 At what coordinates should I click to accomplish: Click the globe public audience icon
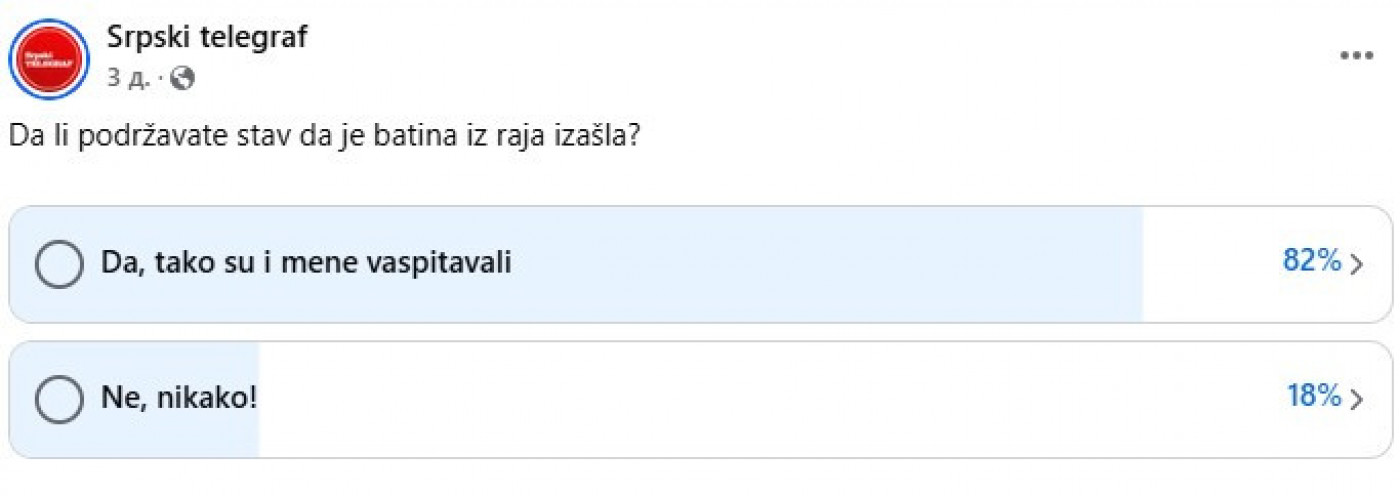pyautogui.click(x=182, y=78)
